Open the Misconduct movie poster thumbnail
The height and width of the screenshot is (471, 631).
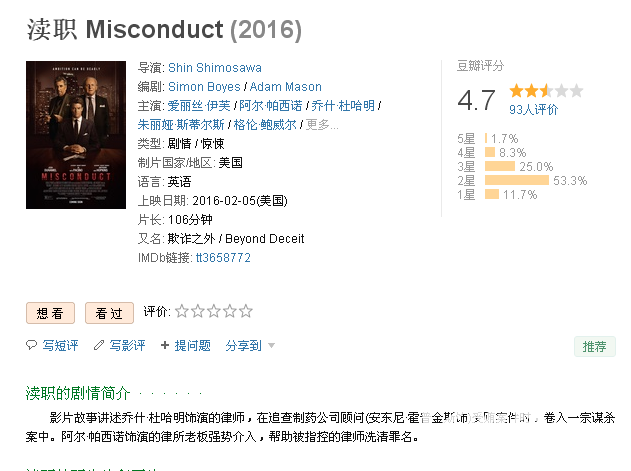76,135
